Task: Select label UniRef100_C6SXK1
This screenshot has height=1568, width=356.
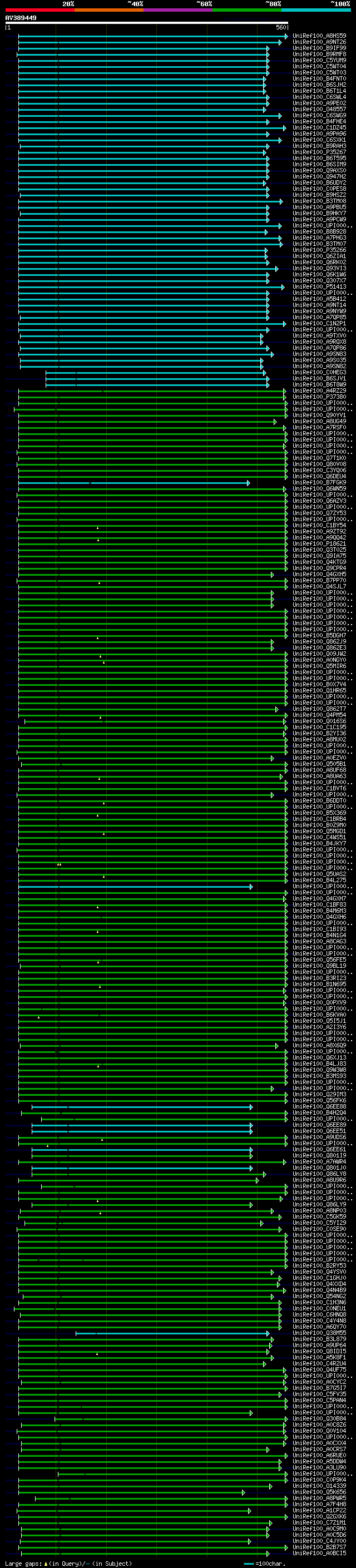Action: (x=319, y=140)
